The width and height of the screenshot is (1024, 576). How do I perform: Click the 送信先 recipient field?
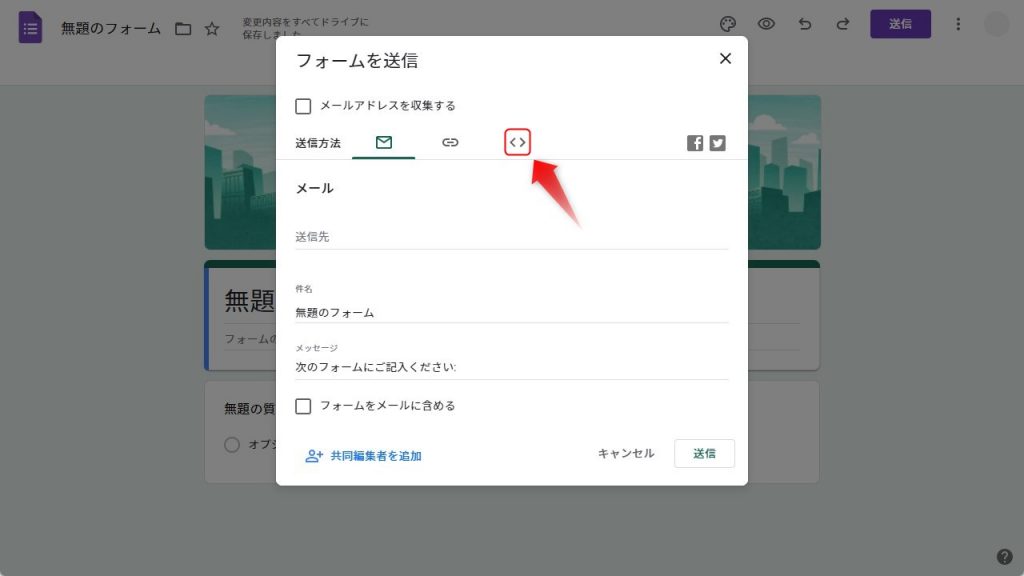pyautogui.click(x=511, y=237)
